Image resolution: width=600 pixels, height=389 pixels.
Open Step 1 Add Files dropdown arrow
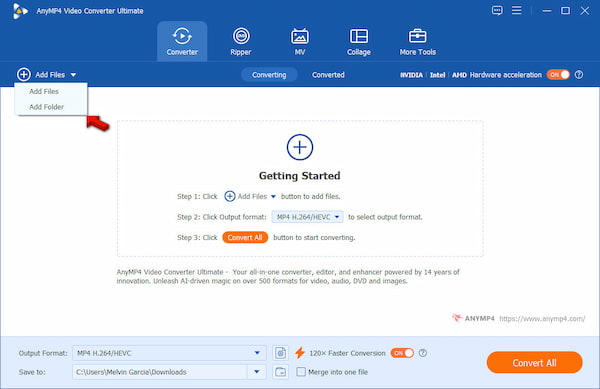pos(273,197)
